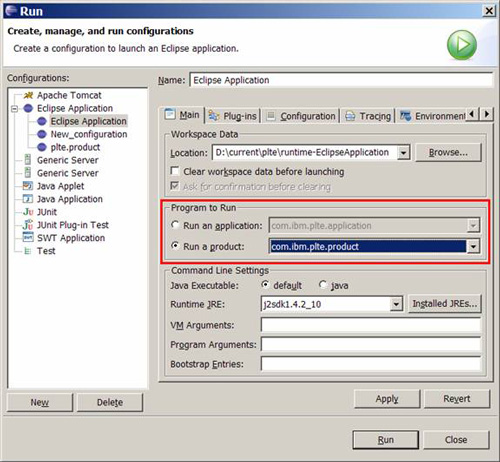Choose java as Java Executable
500x462 pixels.
coord(323,284)
